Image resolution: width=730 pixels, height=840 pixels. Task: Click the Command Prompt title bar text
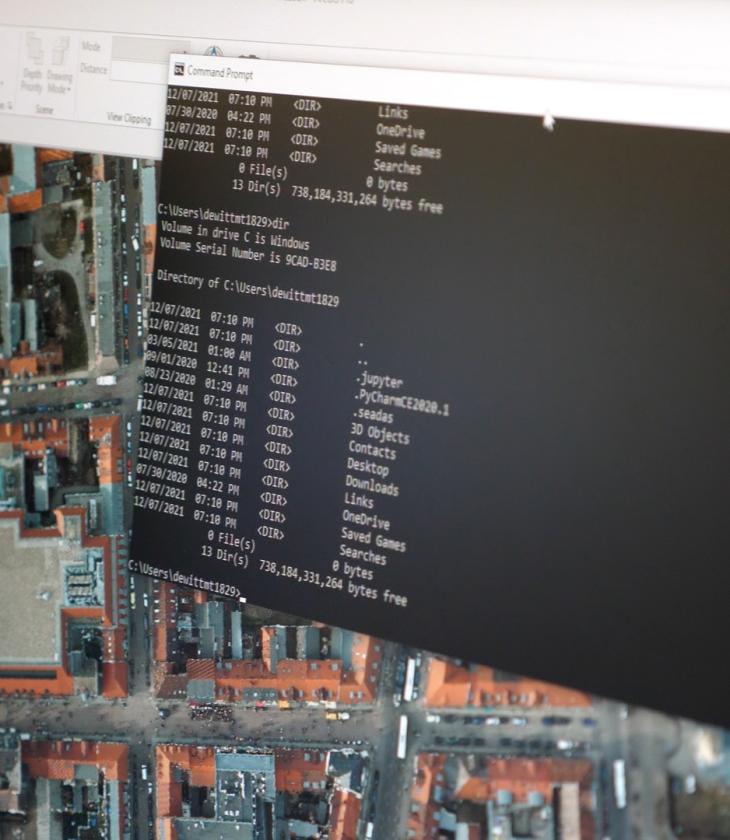click(220, 72)
